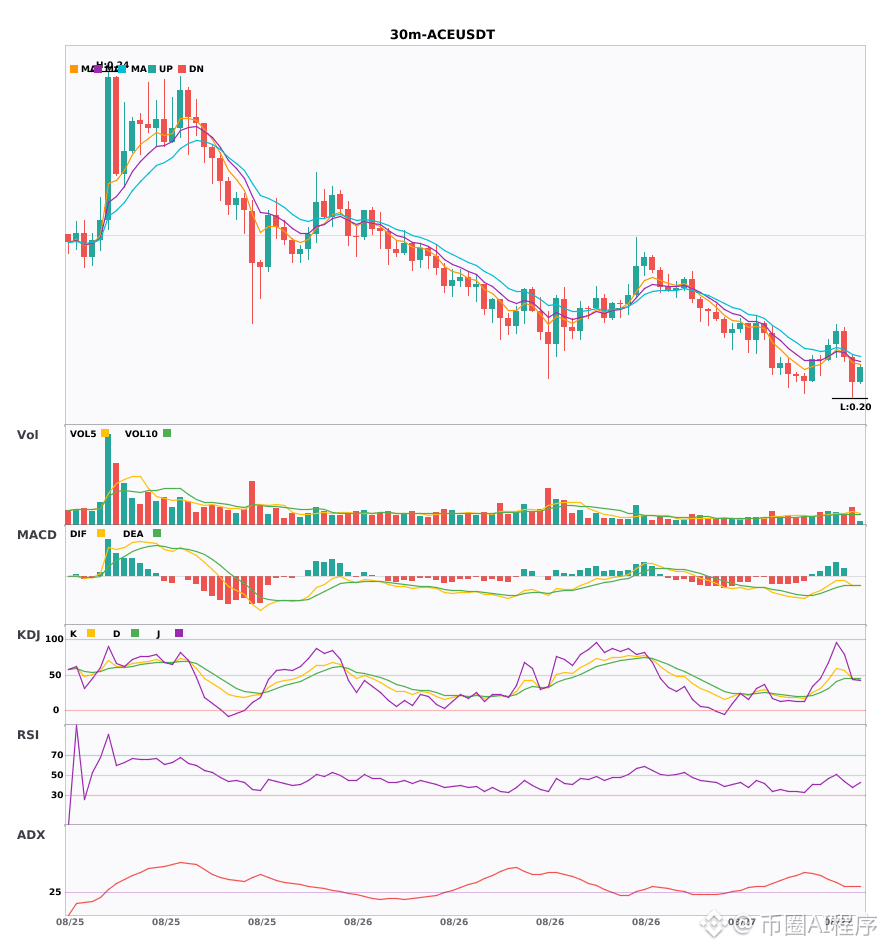The width and height of the screenshot is (885, 950).
Task: Click the purple J legend swatch
Action: click(179, 633)
